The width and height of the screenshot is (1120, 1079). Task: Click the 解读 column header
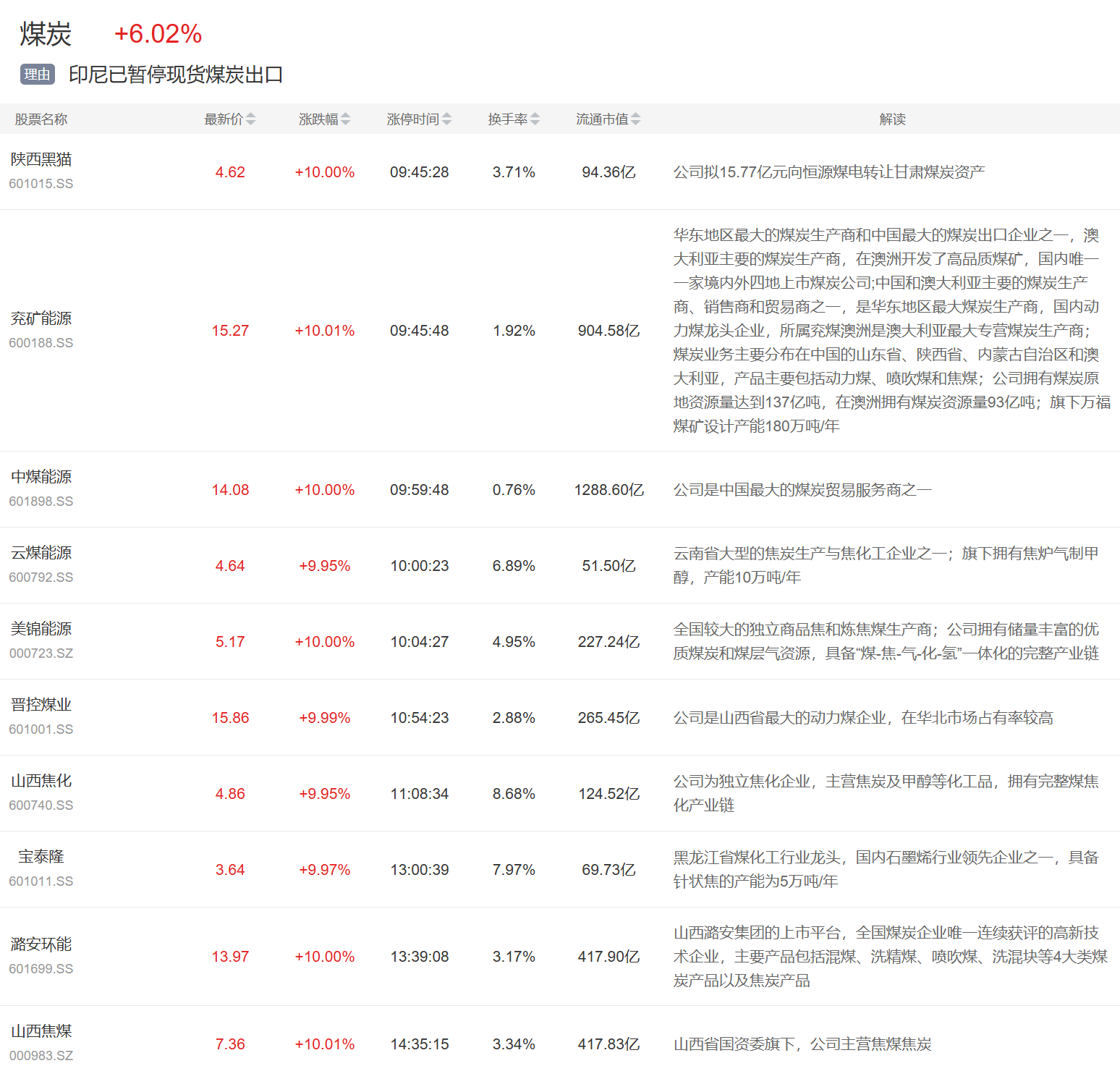pos(892,119)
